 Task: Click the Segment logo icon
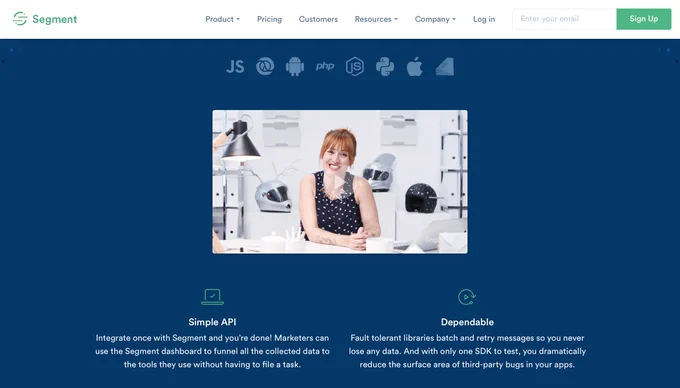tap(20, 19)
